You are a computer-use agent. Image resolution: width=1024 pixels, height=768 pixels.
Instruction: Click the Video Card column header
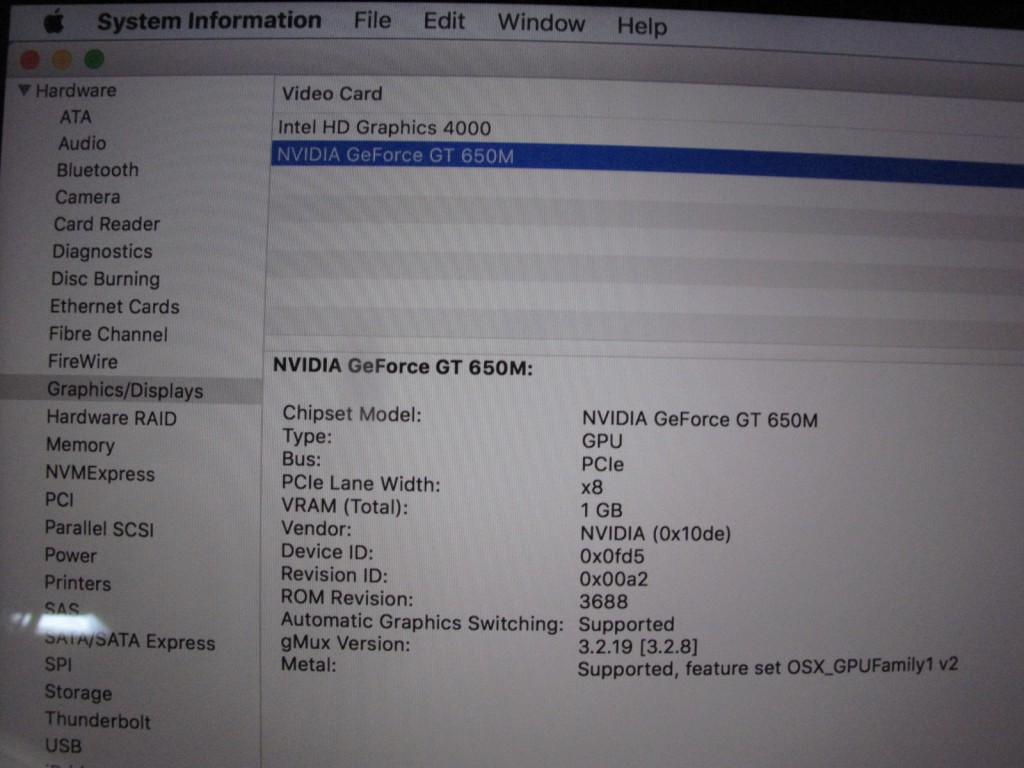tap(332, 94)
